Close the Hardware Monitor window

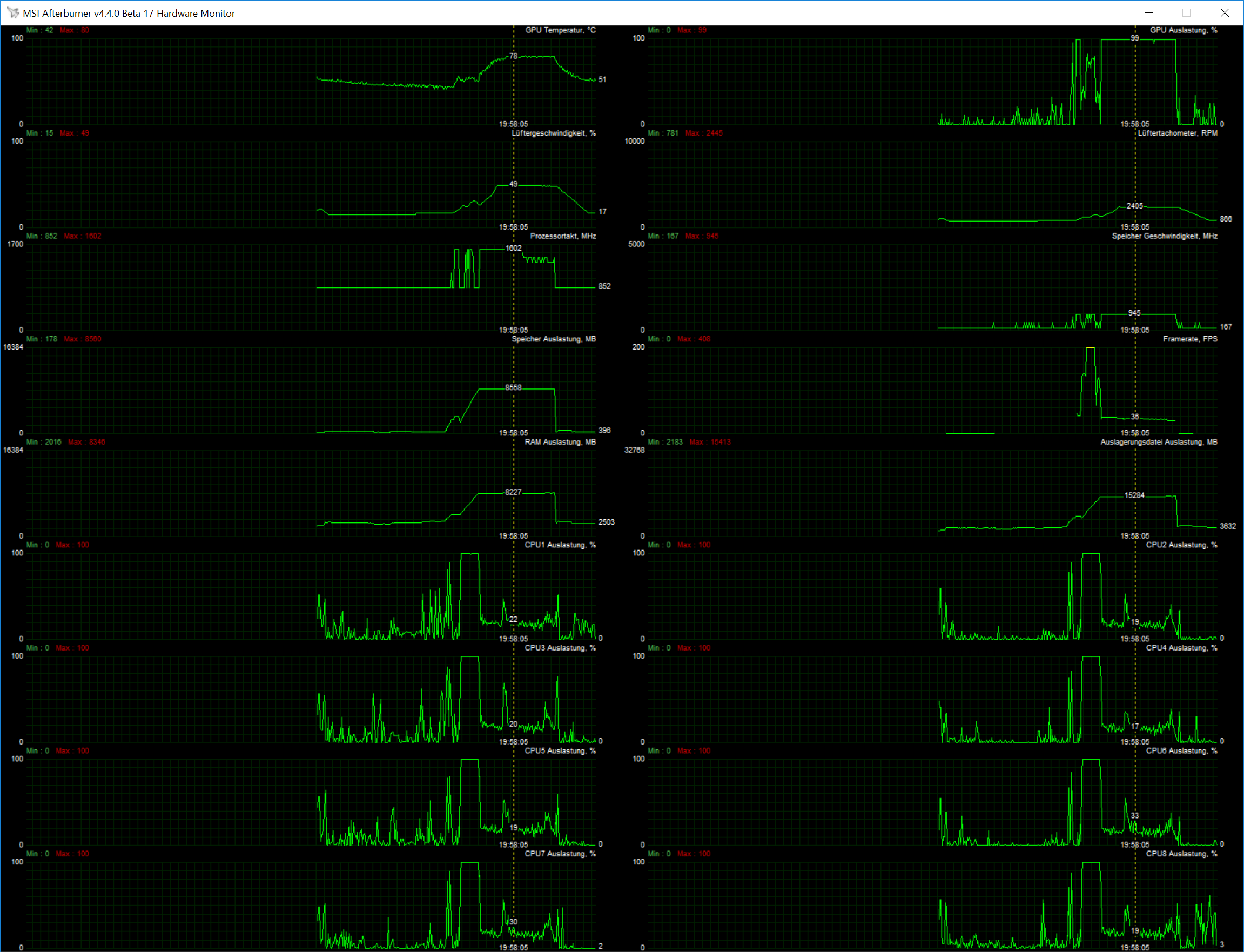[x=1224, y=12]
